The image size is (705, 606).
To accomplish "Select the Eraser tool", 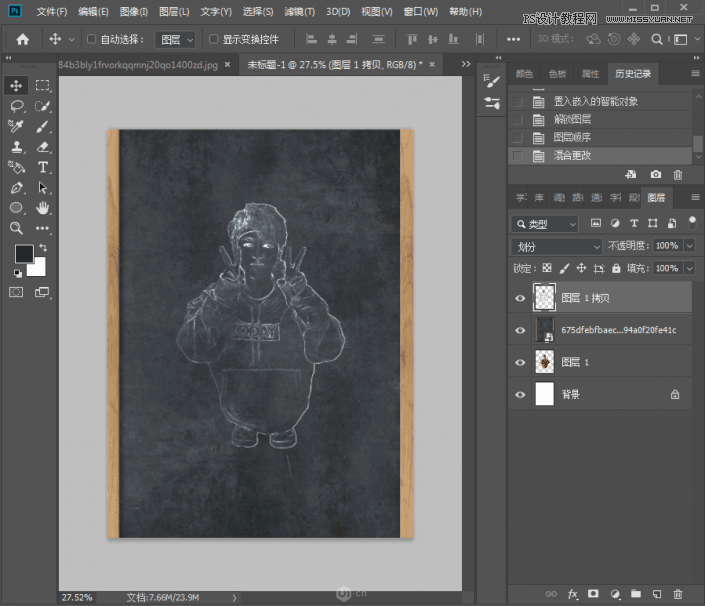I will click(x=42, y=147).
